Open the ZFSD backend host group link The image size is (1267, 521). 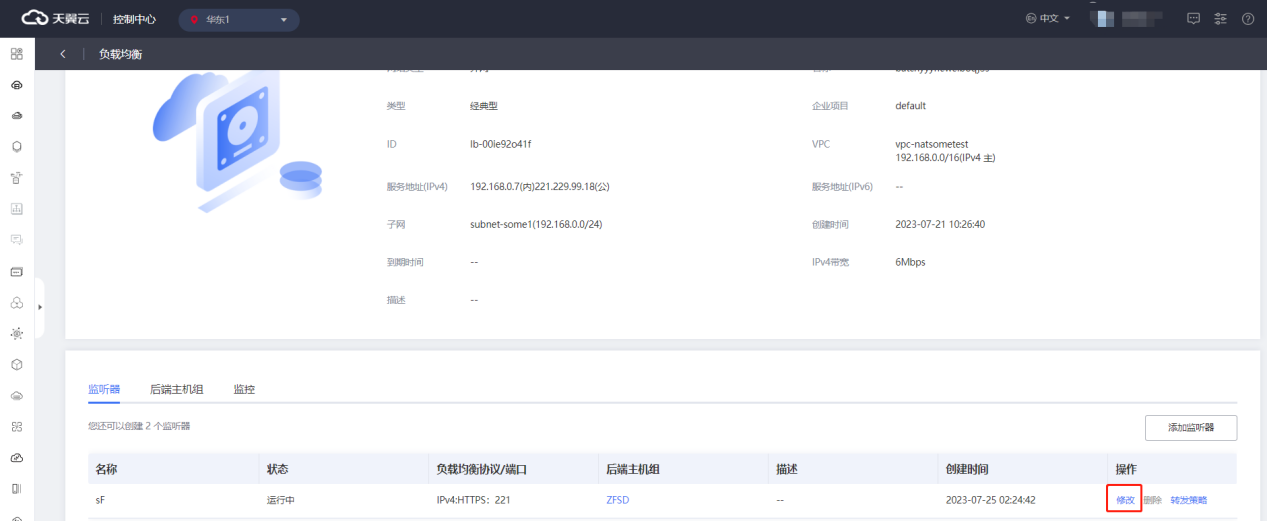618,500
